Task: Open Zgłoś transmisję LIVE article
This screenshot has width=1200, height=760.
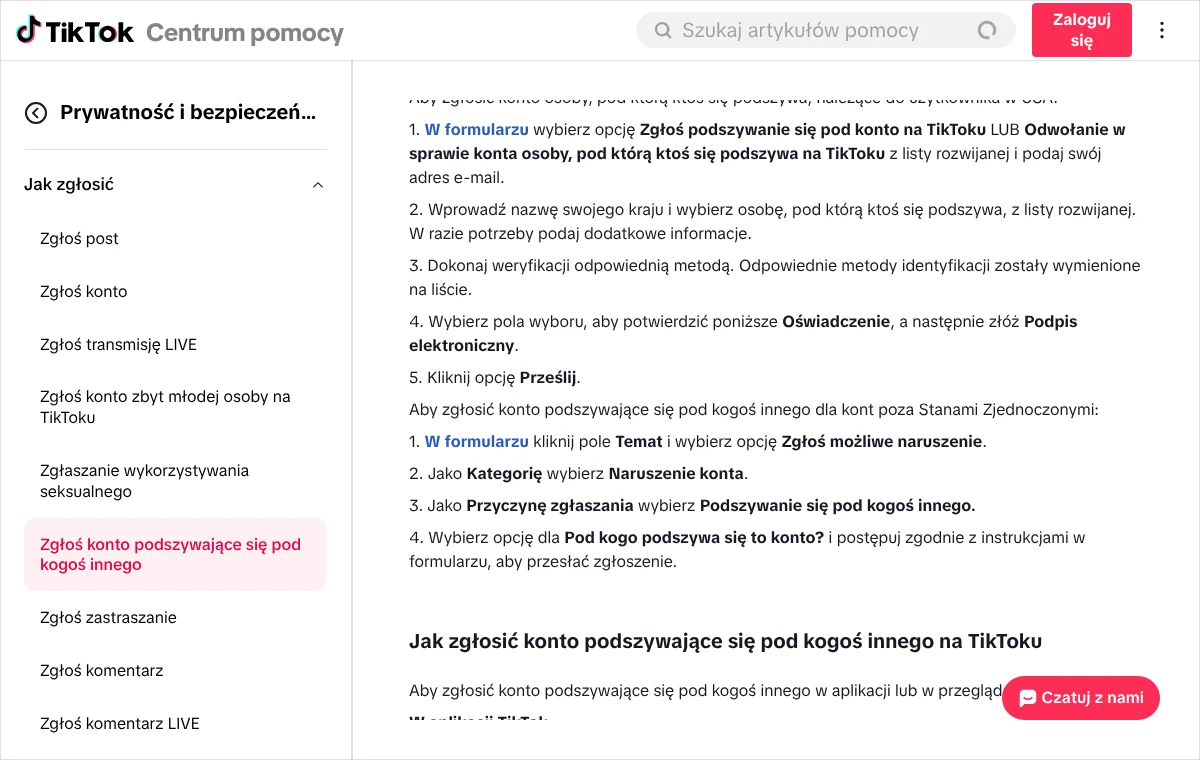Action: (118, 344)
